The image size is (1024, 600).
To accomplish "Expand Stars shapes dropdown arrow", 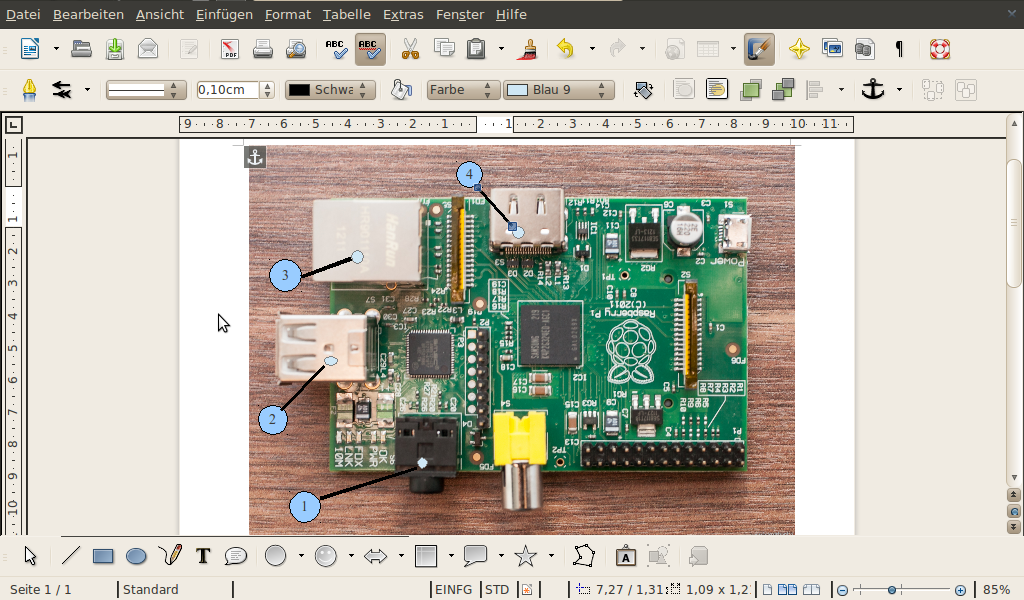I will coord(551,556).
